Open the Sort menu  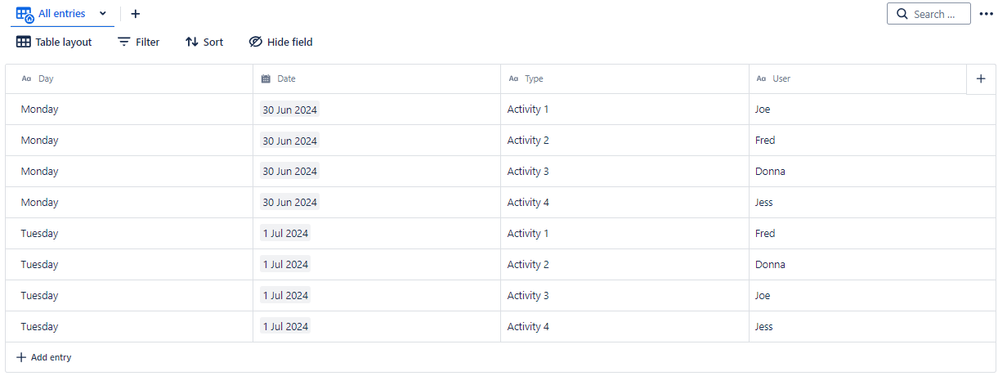pos(204,42)
